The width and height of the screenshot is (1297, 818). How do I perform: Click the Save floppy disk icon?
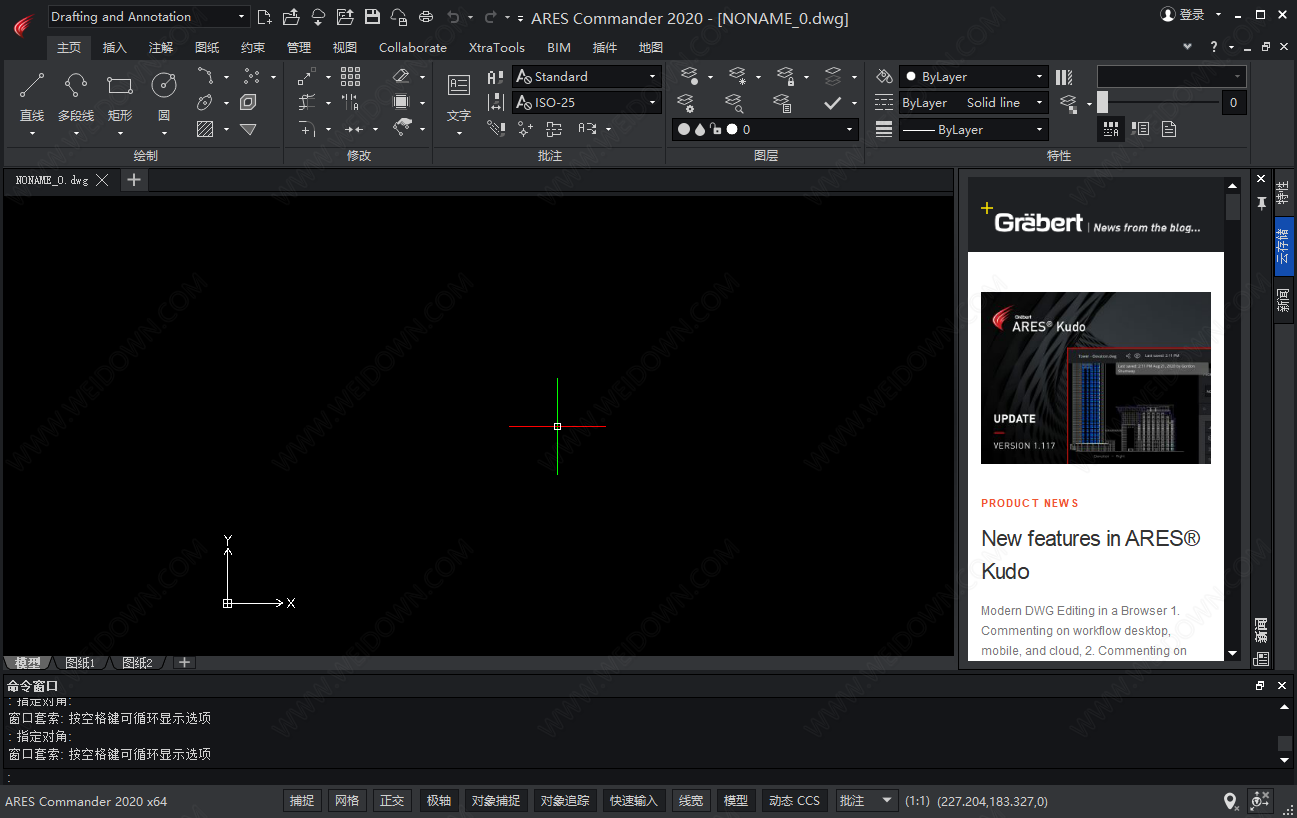click(x=372, y=17)
